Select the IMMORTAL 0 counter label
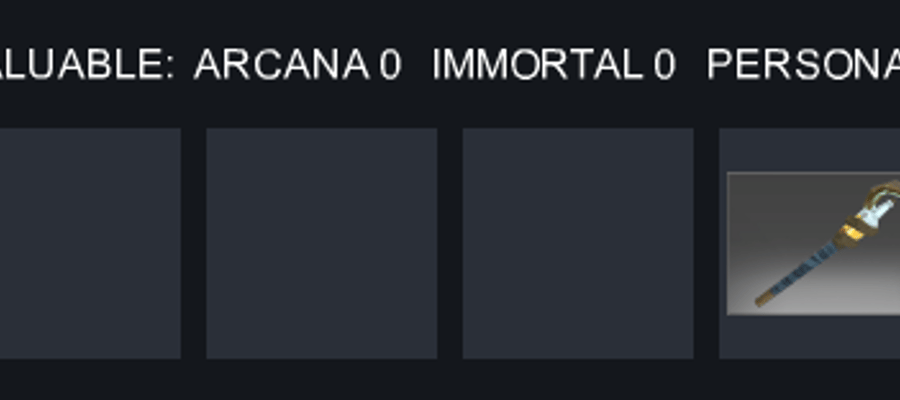 point(553,64)
